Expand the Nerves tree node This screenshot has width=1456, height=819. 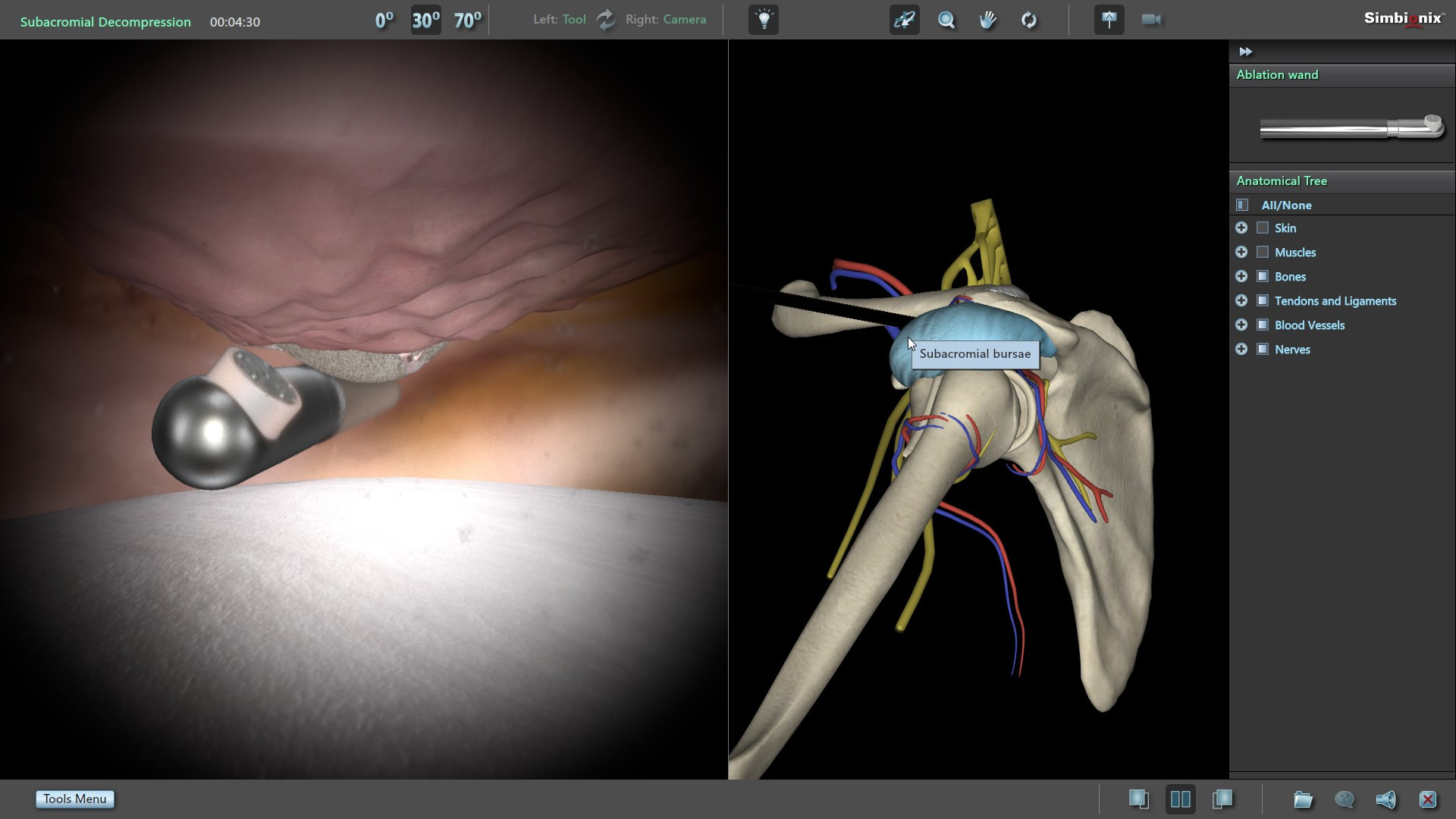1241,350
